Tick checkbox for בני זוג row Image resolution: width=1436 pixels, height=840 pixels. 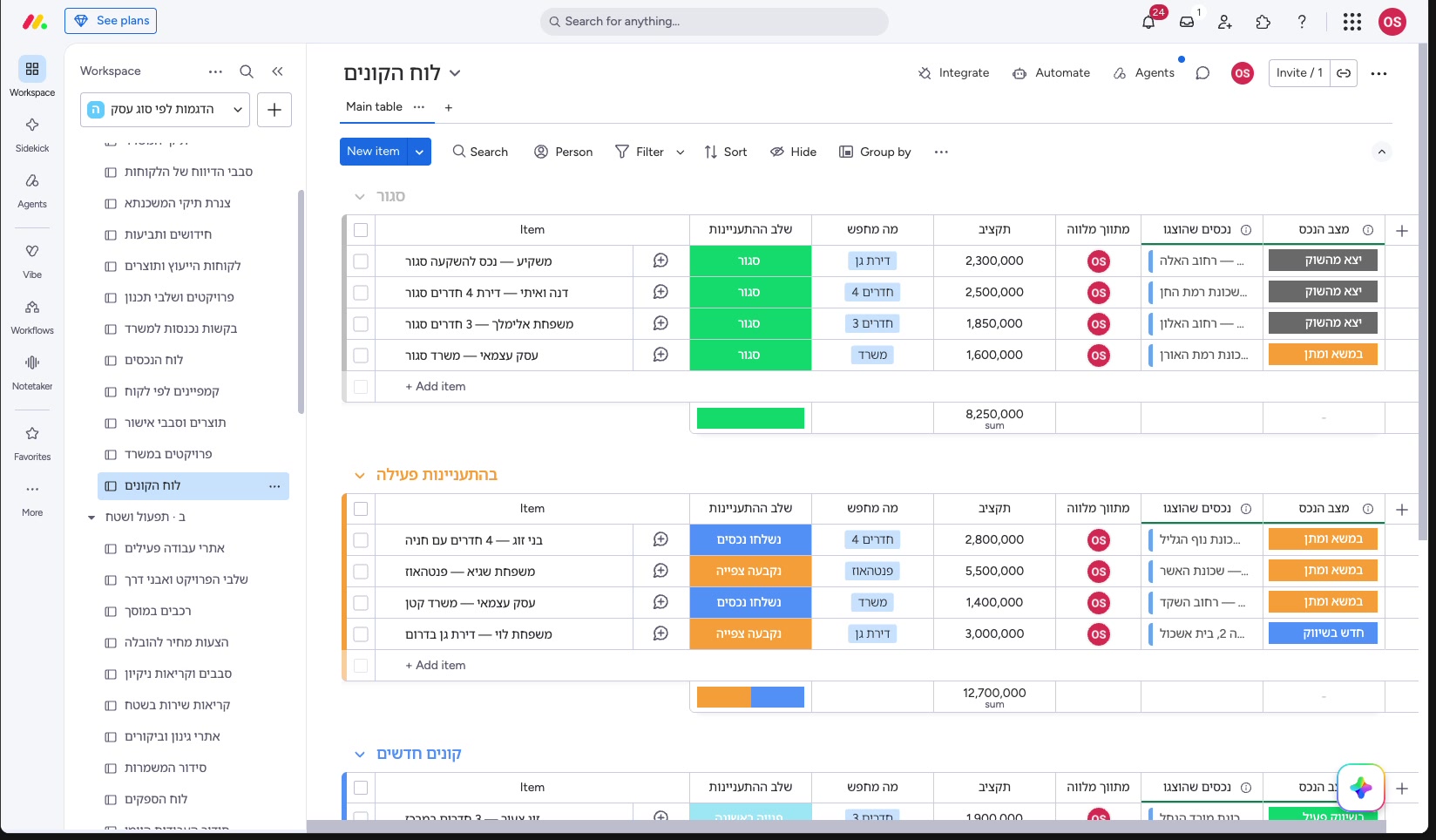click(361, 540)
